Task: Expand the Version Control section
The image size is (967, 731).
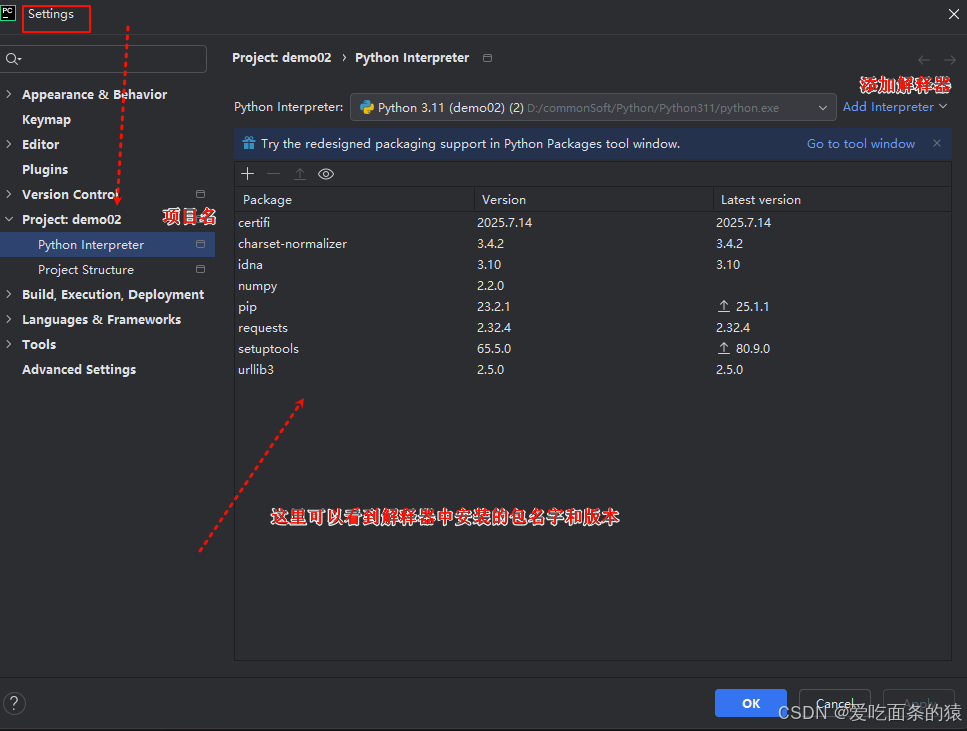Action: click(x=9, y=194)
